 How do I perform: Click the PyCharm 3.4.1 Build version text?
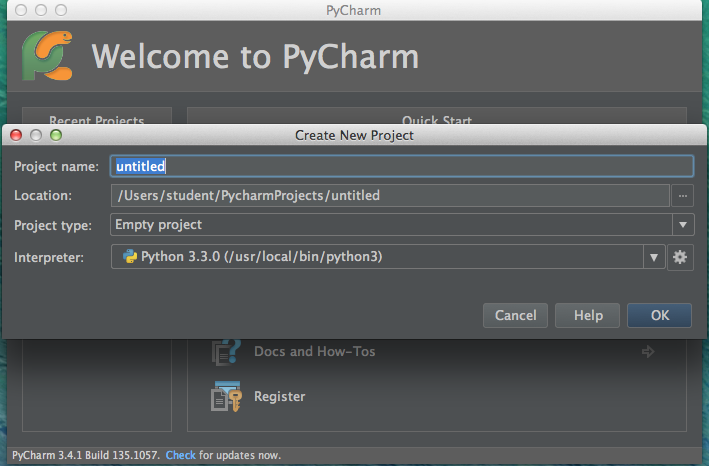coord(86,455)
